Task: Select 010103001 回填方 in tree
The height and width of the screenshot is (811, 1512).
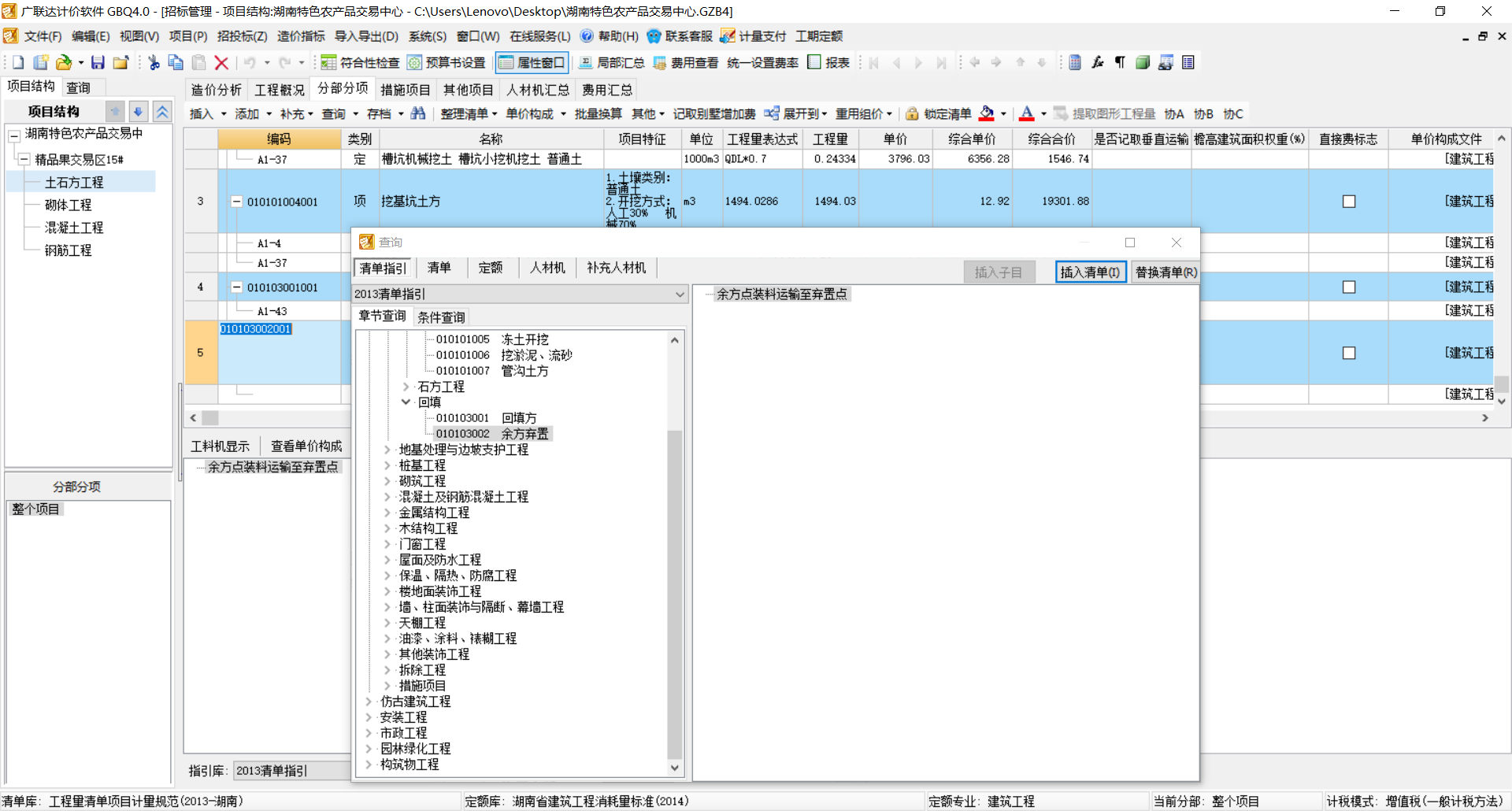Action: tap(486, 418)
